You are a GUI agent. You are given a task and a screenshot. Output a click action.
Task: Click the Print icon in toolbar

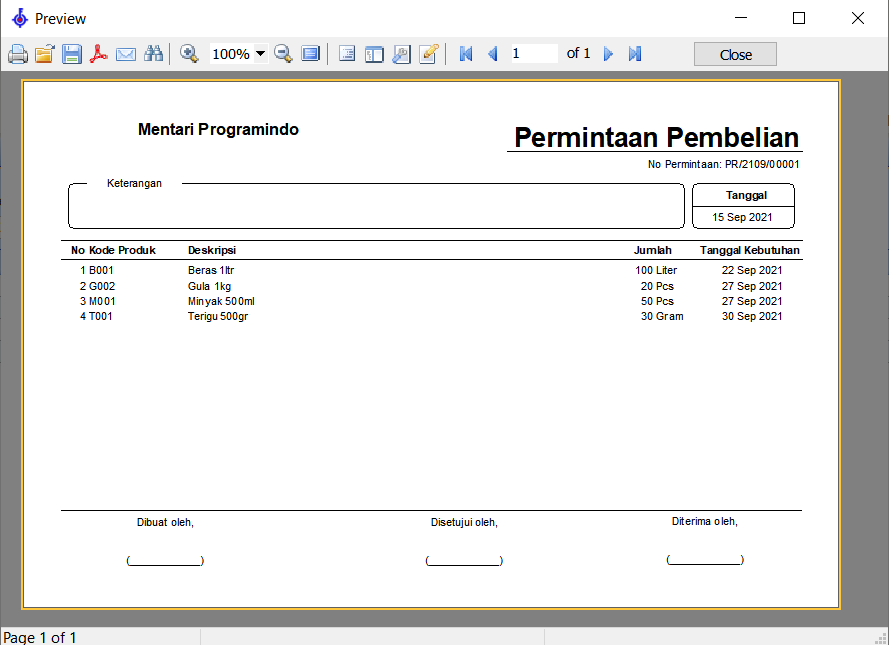pyautogui.click(x=18, y=54)
